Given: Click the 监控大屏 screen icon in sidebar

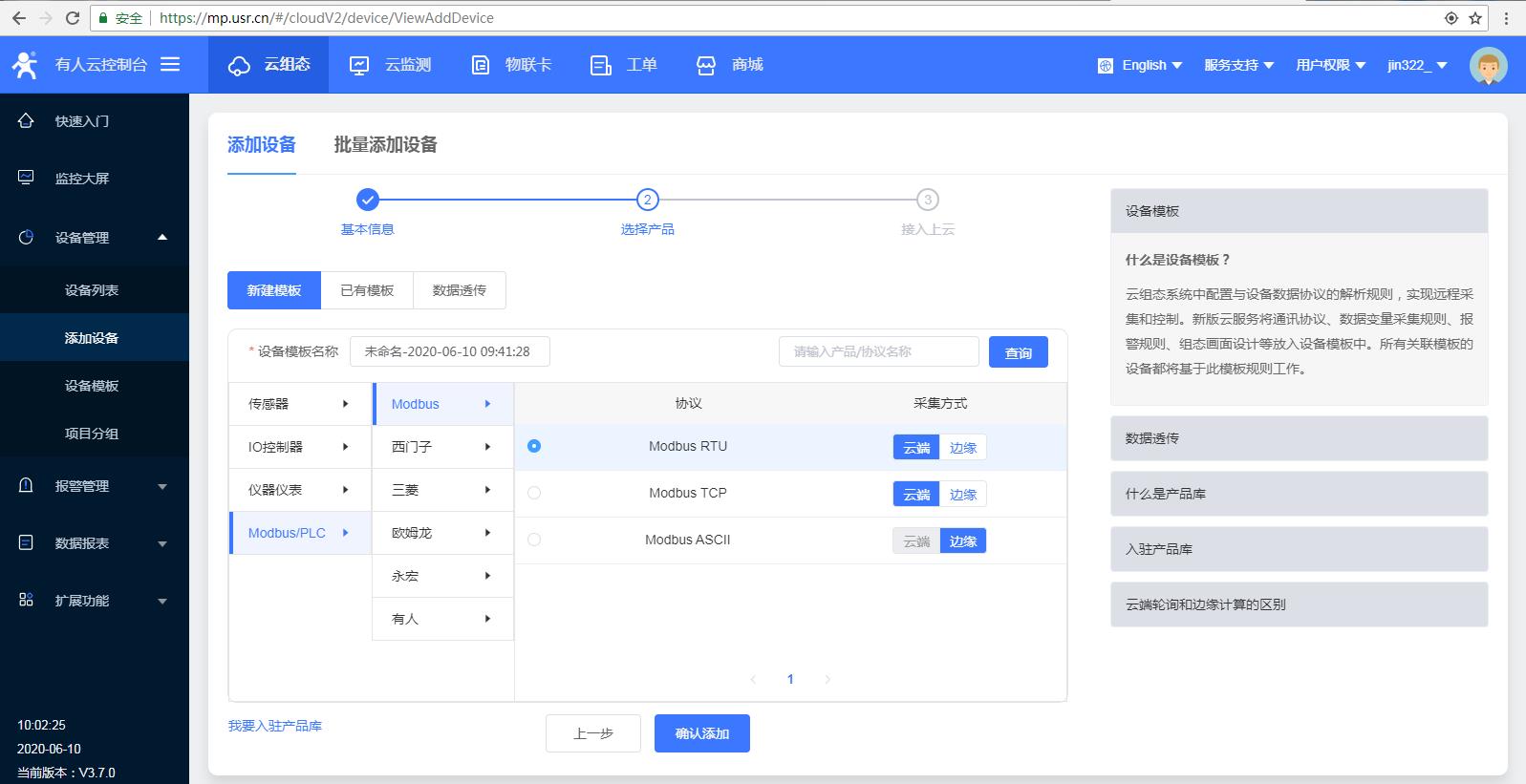Looking at the screenshot, I should [26, 178].
